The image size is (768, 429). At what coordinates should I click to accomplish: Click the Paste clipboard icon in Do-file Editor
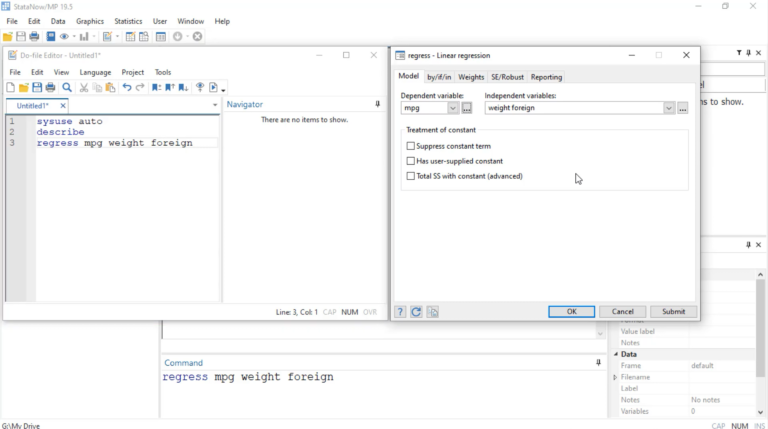[x=110, y=88]
